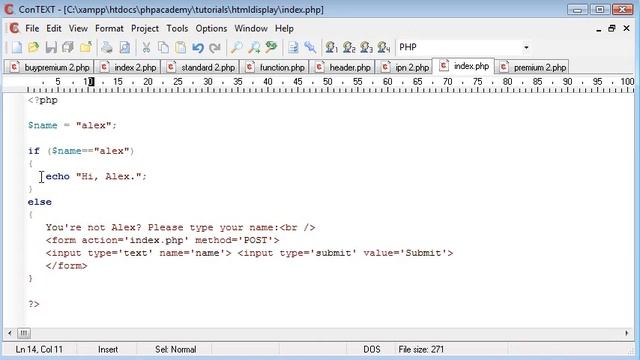Image resolution: width=640 pixels, height=360 pixels.
Task: Open the Help menu
Action: [284, 29]
